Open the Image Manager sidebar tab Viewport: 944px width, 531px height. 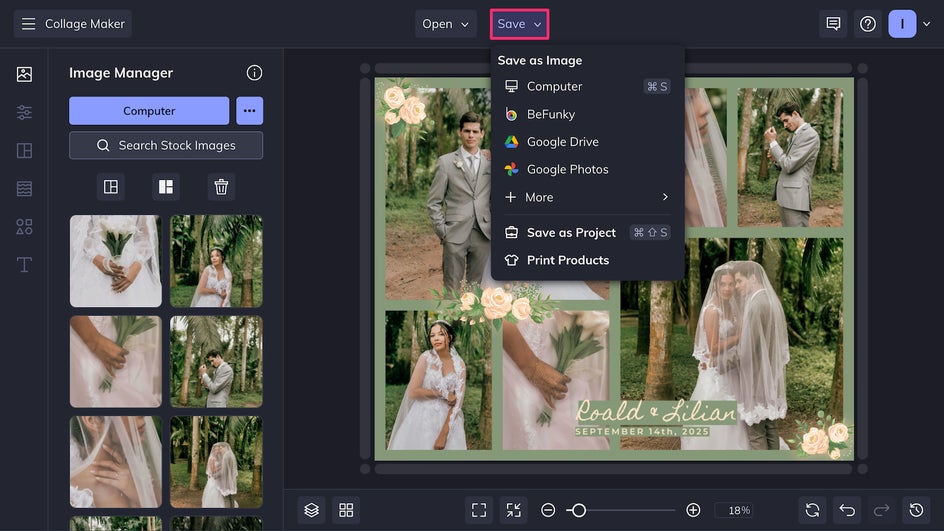tap(24, 74)
